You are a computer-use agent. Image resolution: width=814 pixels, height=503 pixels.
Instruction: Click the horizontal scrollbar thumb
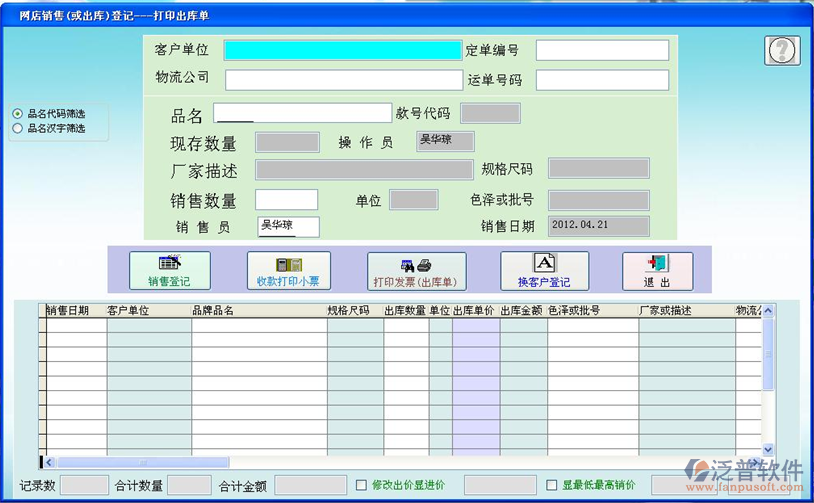tap(142, 462)
